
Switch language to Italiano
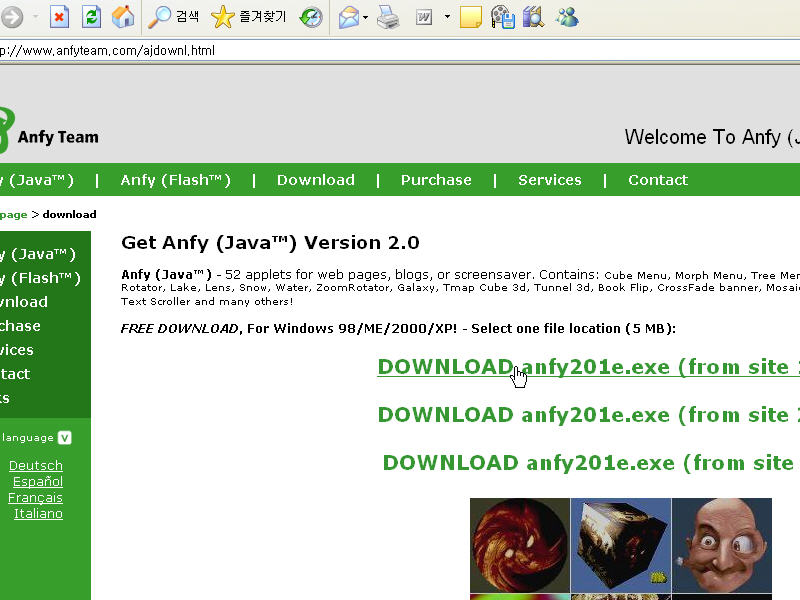[38, 513]
